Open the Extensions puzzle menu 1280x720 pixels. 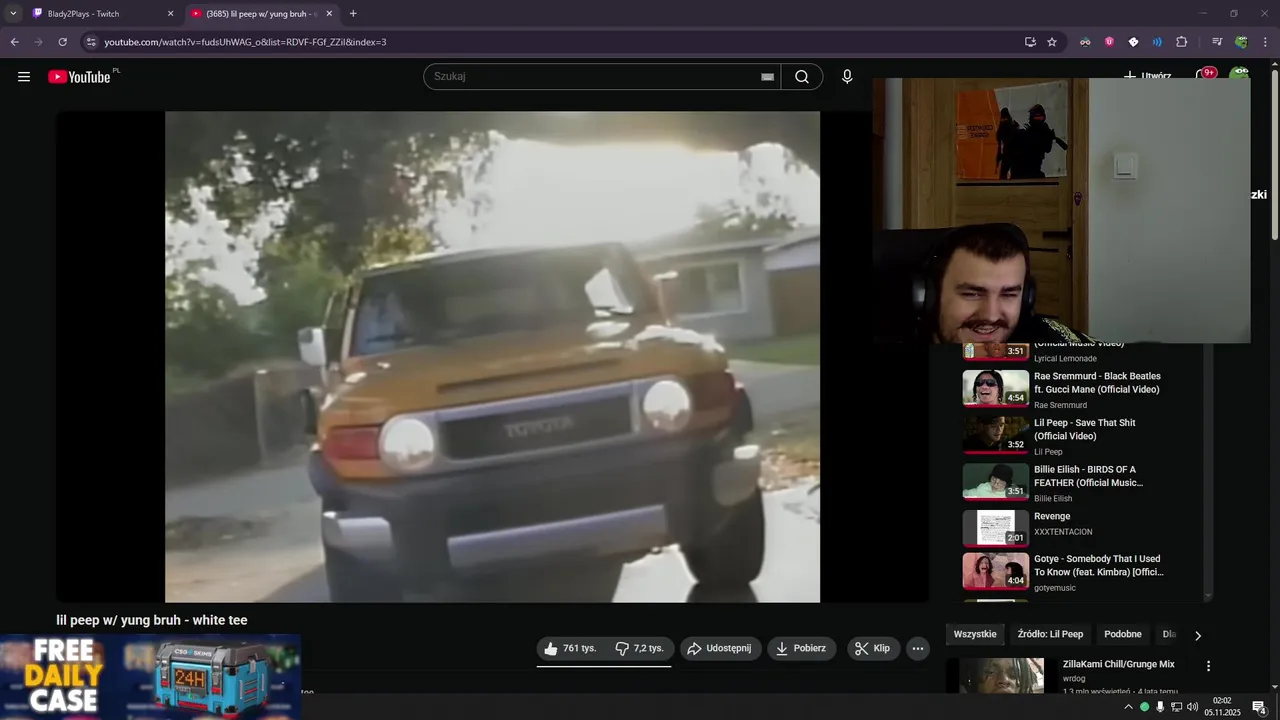(x=1182, y=42)
